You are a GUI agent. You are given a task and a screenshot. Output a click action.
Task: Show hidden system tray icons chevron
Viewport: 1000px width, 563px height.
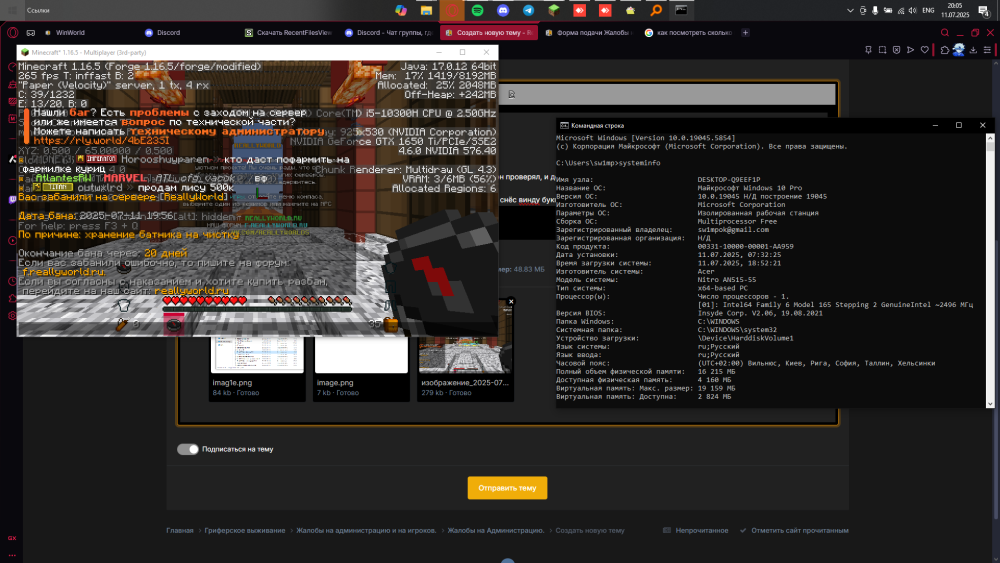pyautogui.click(x=850, y=10)
